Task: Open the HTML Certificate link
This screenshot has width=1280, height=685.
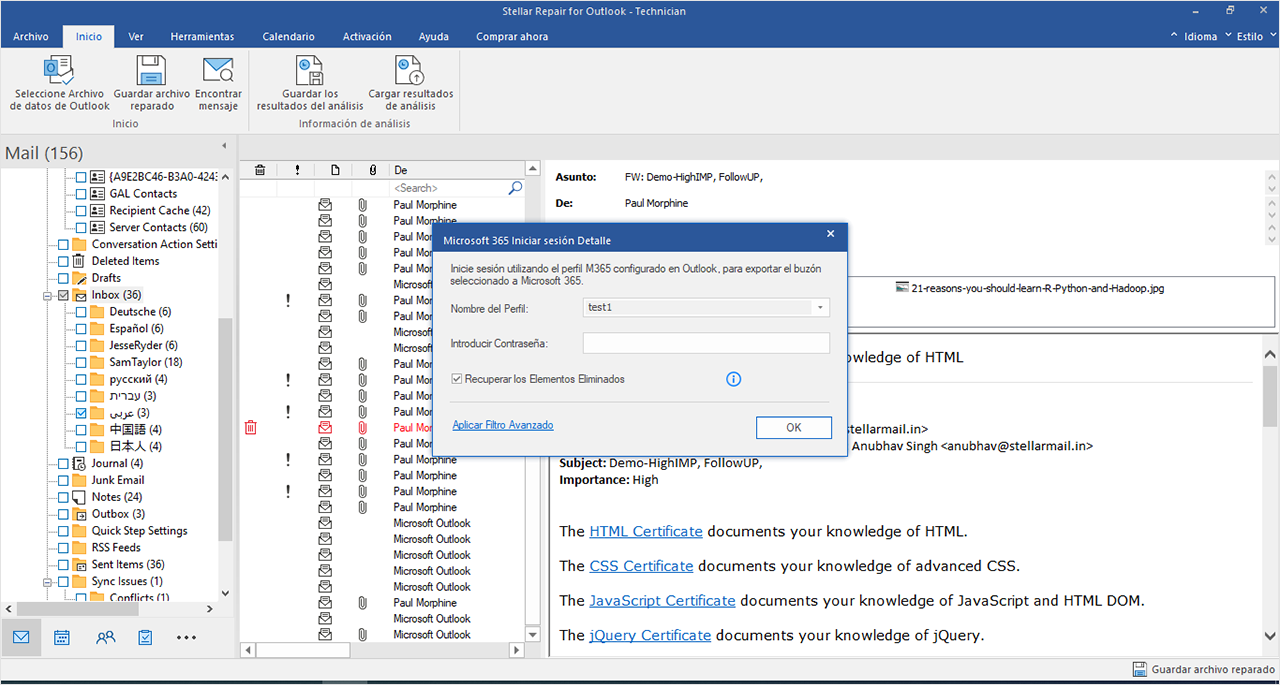Action: pyautogui.click(x=646, y=531)
